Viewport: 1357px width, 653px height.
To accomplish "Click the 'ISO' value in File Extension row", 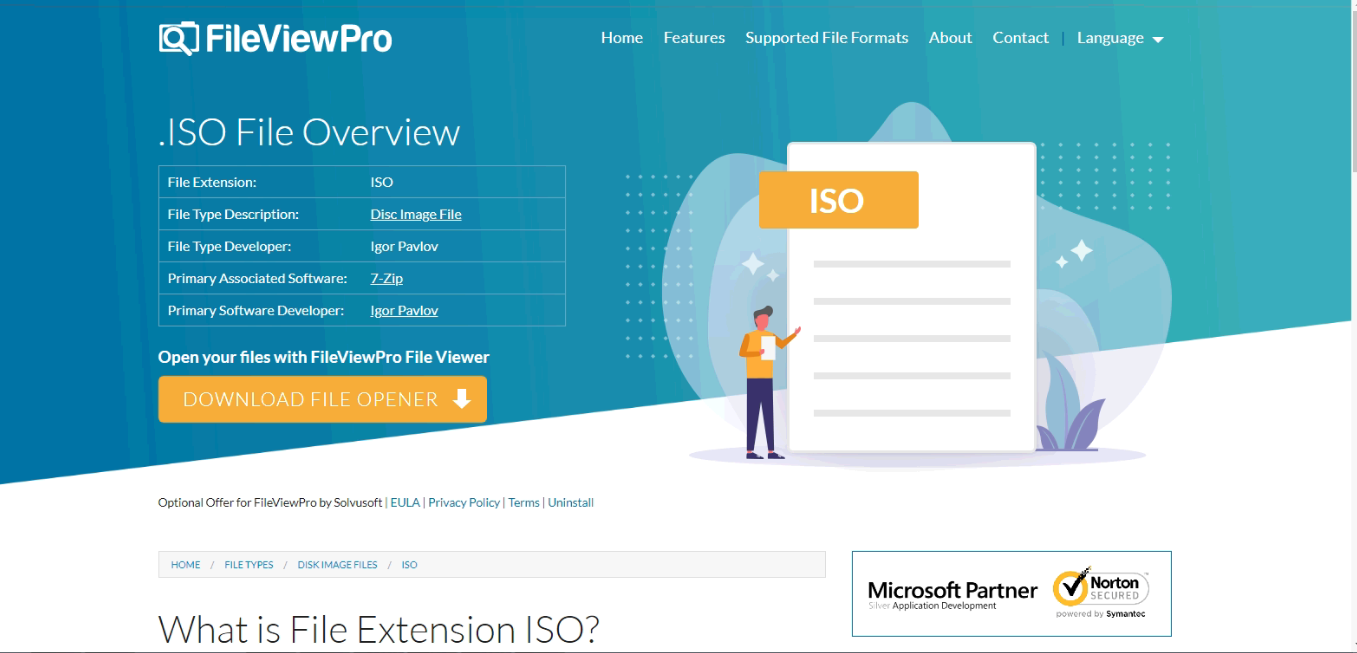I will tap(382, 182).
